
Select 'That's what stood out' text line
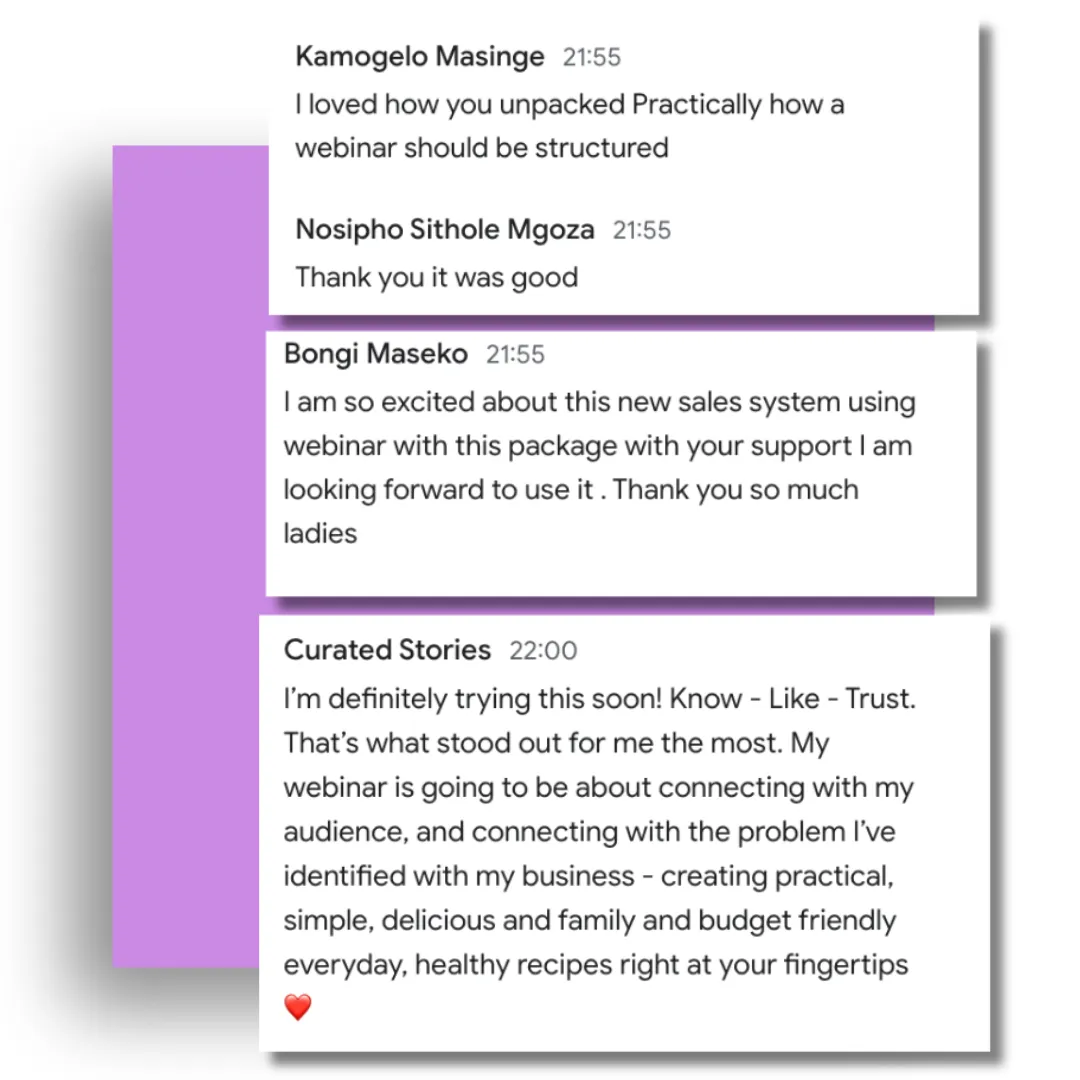[557, 743]
